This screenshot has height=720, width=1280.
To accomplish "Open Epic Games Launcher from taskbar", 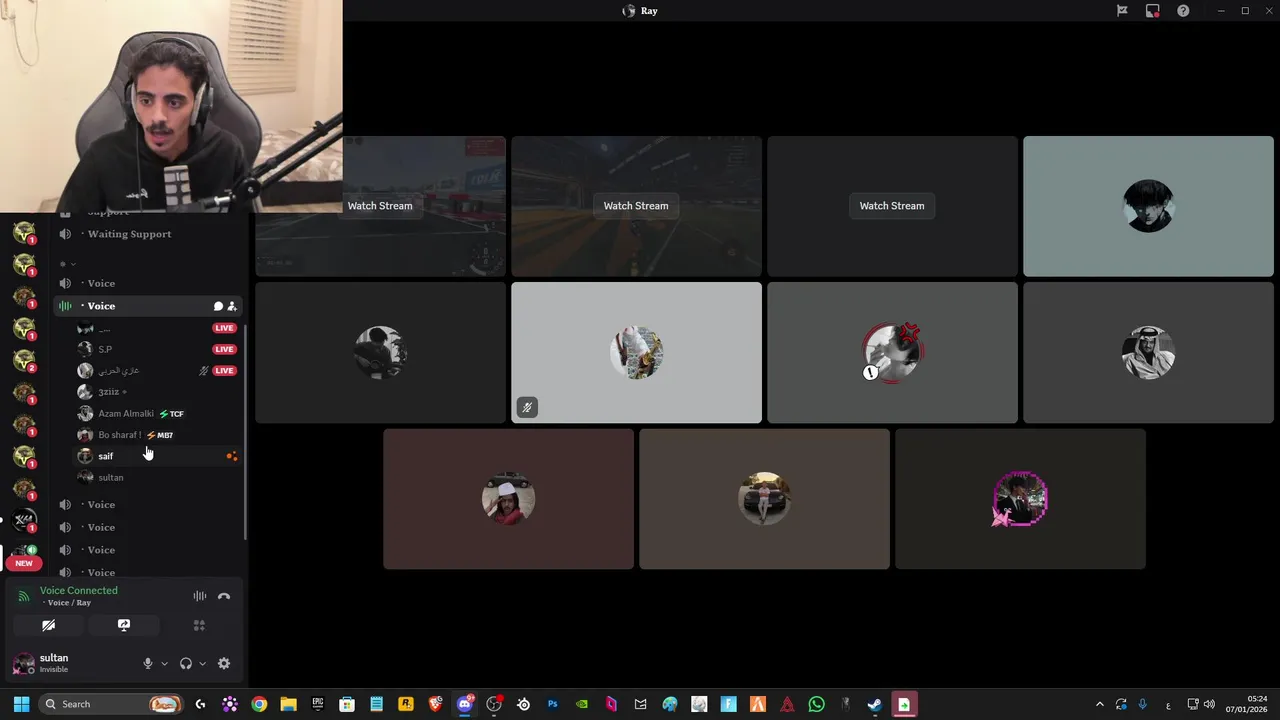I will coord(318,704).
